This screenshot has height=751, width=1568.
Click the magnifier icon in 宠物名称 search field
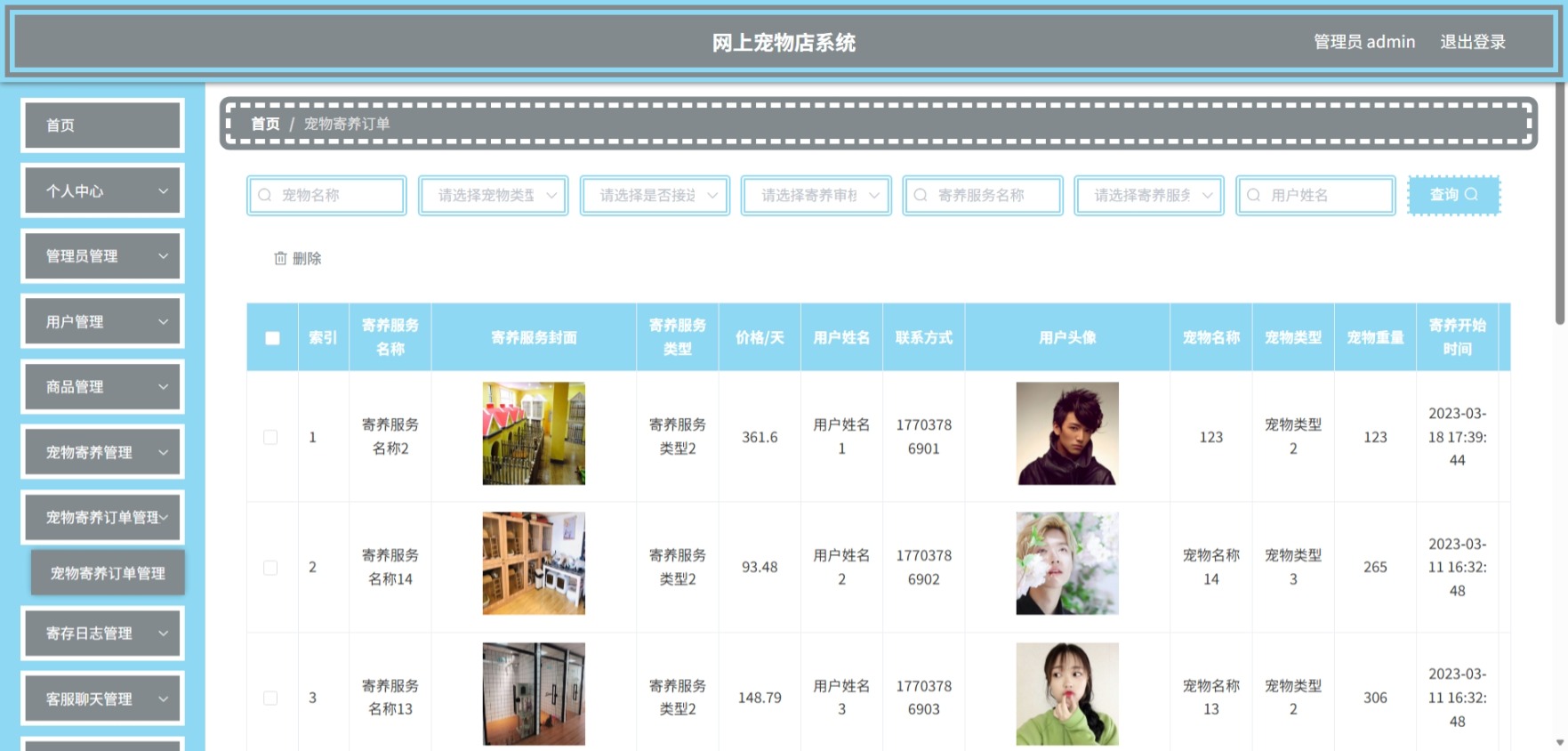(264, 195)
